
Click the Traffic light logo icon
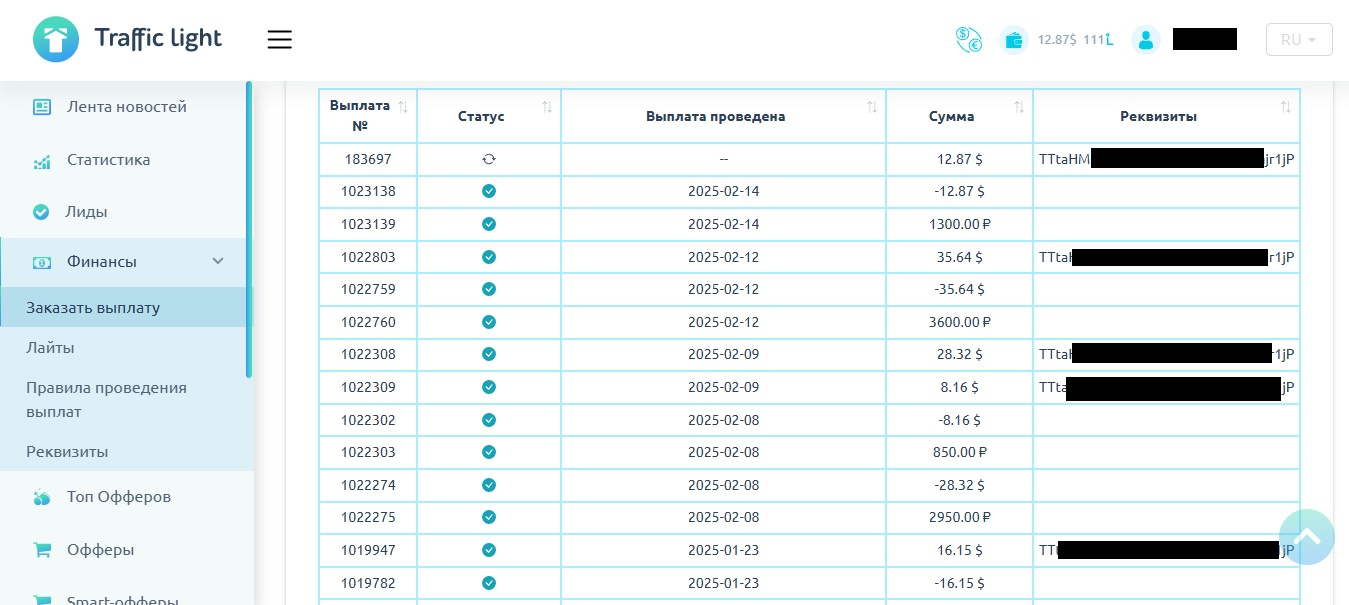pos(55,40)
